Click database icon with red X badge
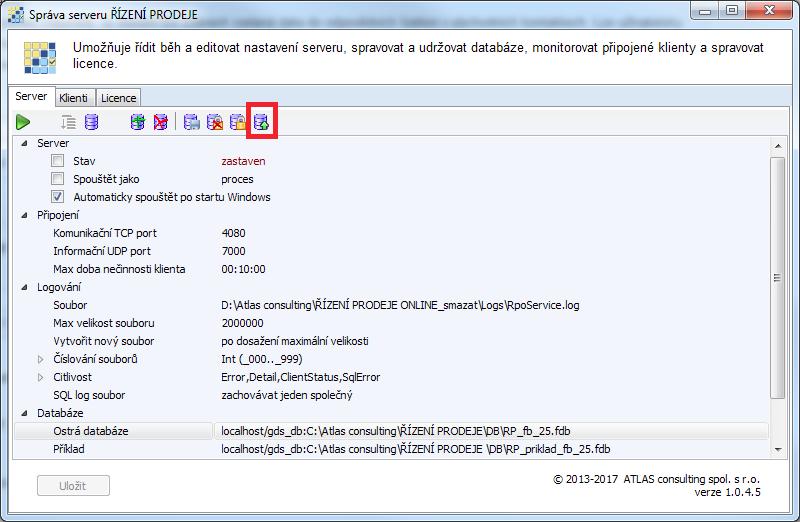Image resolution: width=800 pixels, height=522 pixels. (x=215, y=122)
